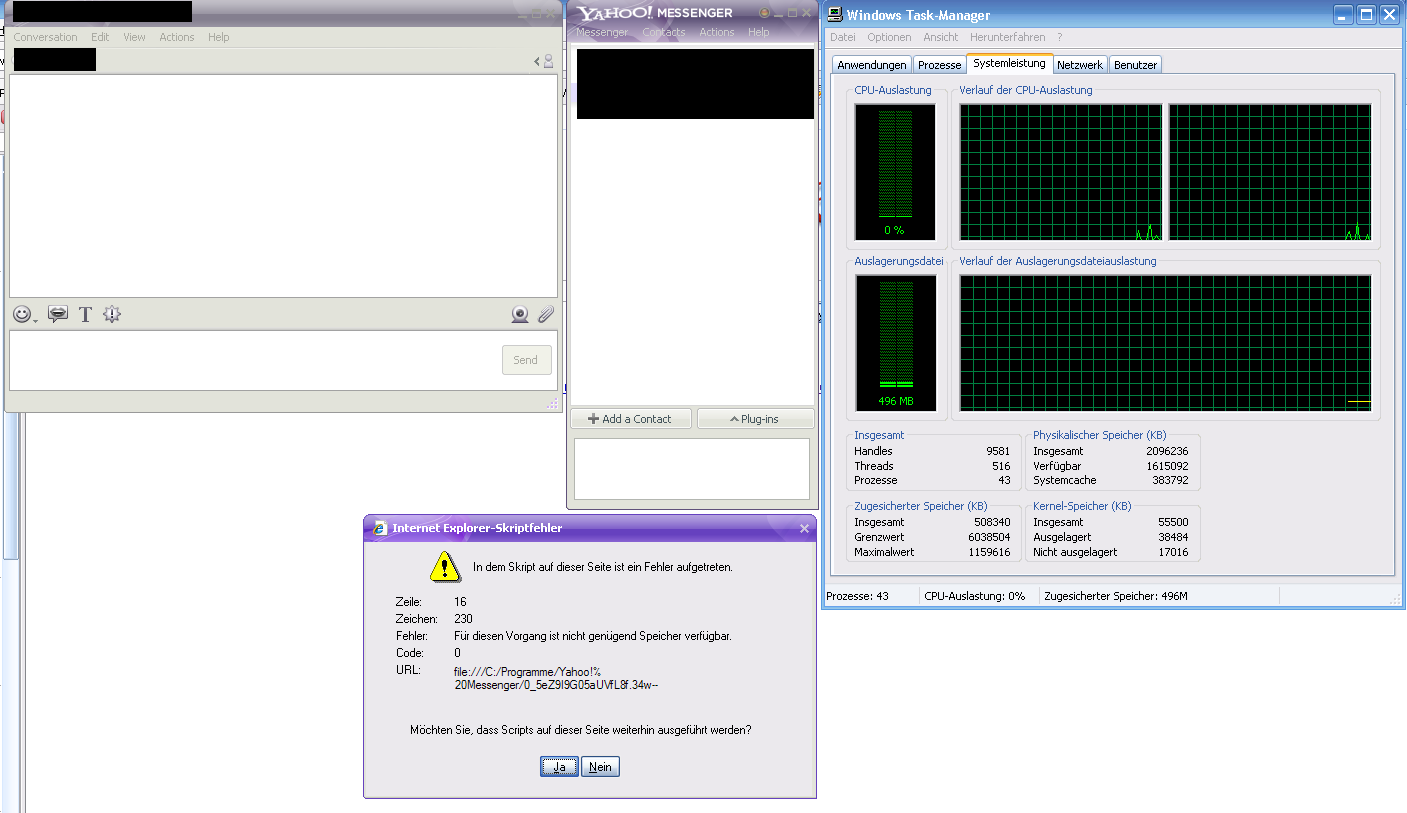Open Actions menu in Yahoo Messenger window
Viewport: 1407px width, 813px height.
coord(717,32)
